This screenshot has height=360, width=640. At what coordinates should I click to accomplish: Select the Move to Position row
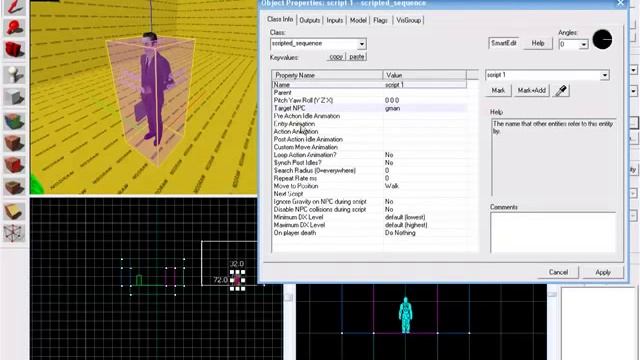click(369, 186)
